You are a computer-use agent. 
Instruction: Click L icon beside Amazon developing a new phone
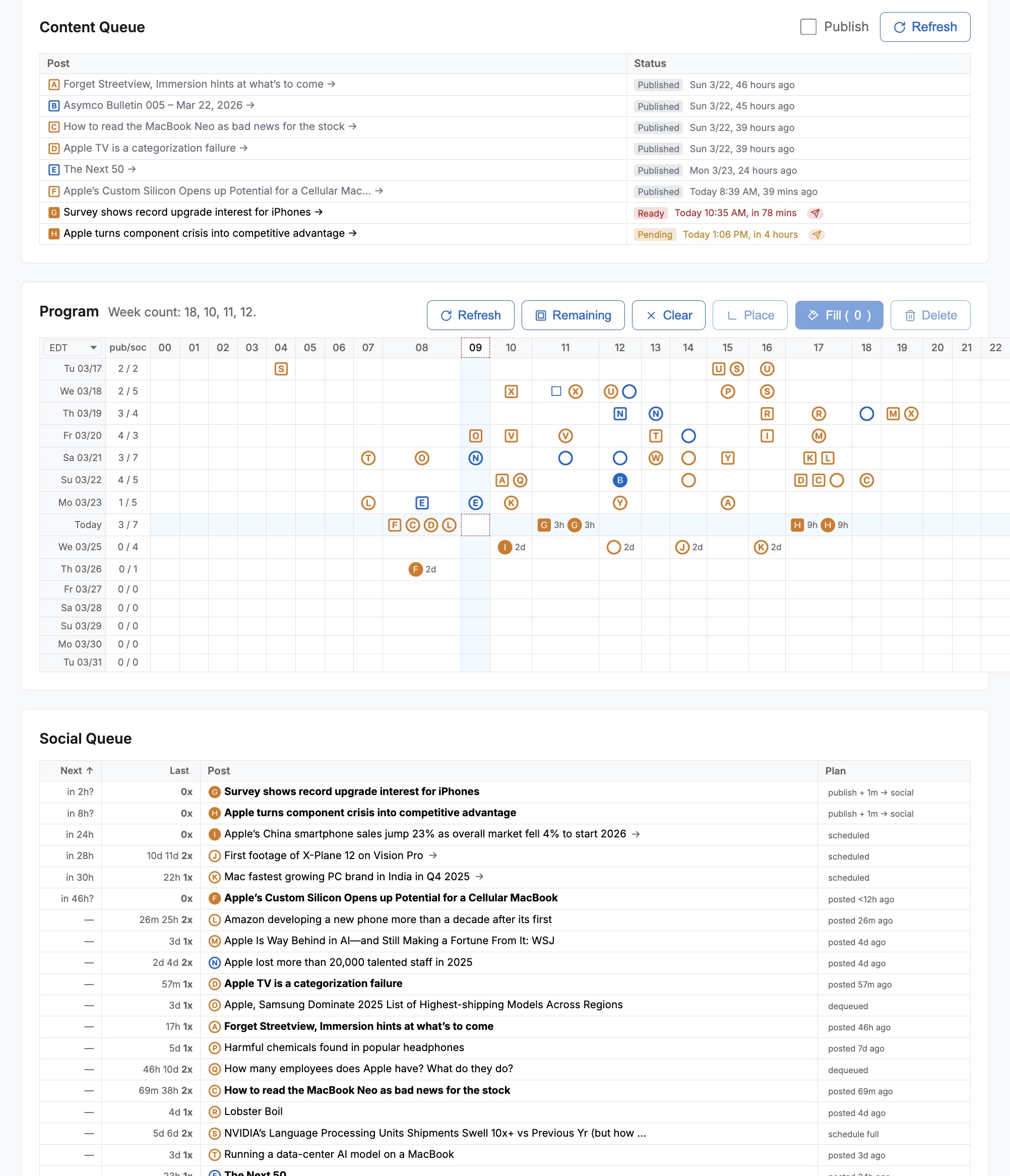pyautogui.click(x=215, y=920)
